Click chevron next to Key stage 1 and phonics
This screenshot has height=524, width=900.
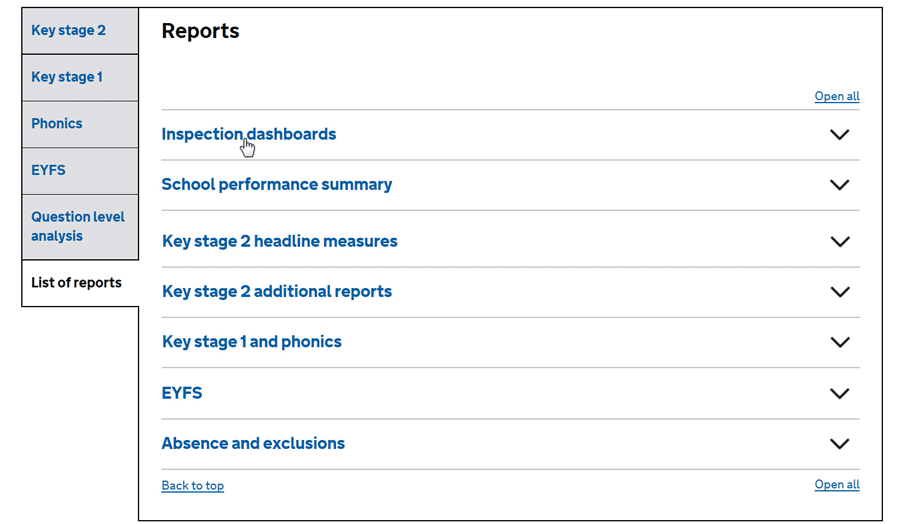[x=840, y=342]
